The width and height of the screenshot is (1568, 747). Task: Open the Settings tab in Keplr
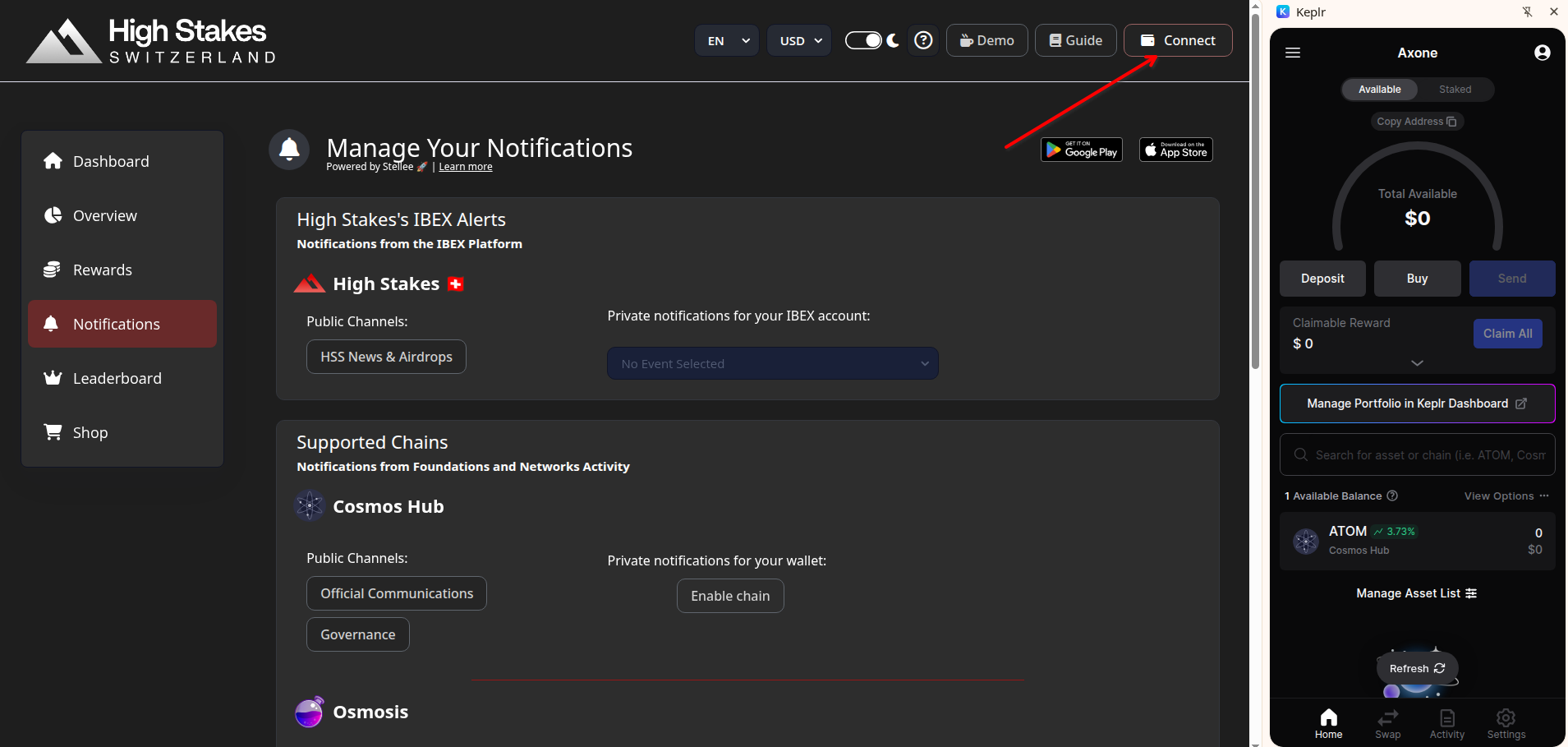(x=1506, y=723)
